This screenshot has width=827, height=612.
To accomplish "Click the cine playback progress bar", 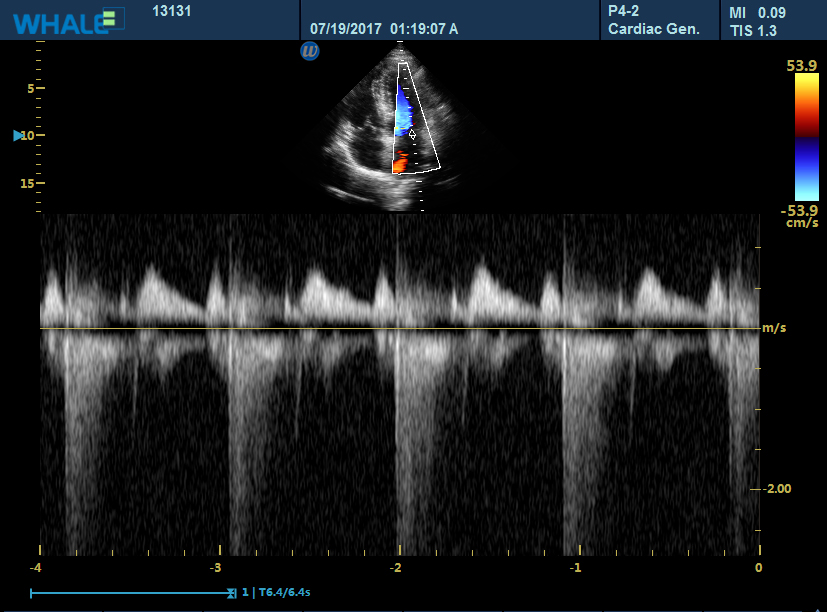I will (x=130, y=593).
